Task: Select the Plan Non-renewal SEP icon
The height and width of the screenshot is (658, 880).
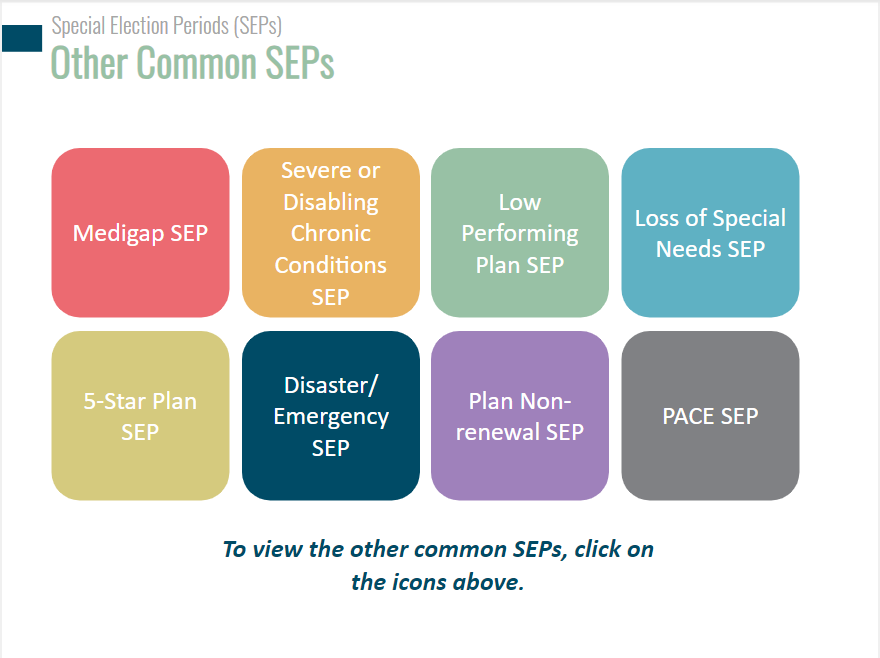Action: 520,415
